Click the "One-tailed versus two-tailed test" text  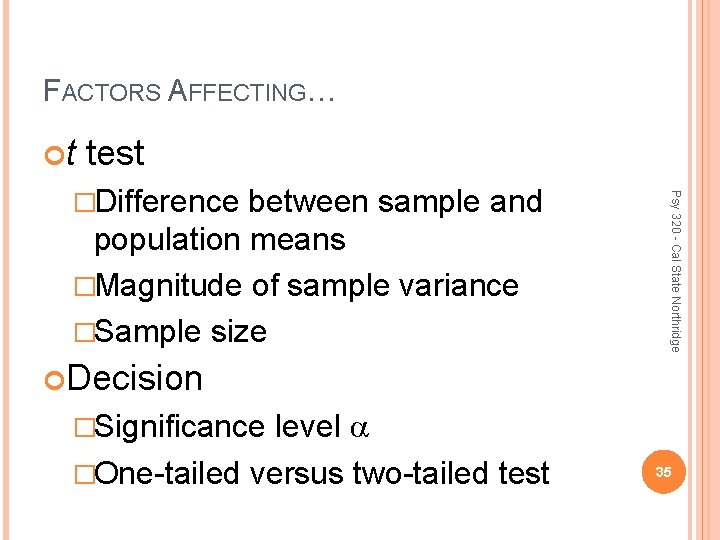tap(321, 472)
